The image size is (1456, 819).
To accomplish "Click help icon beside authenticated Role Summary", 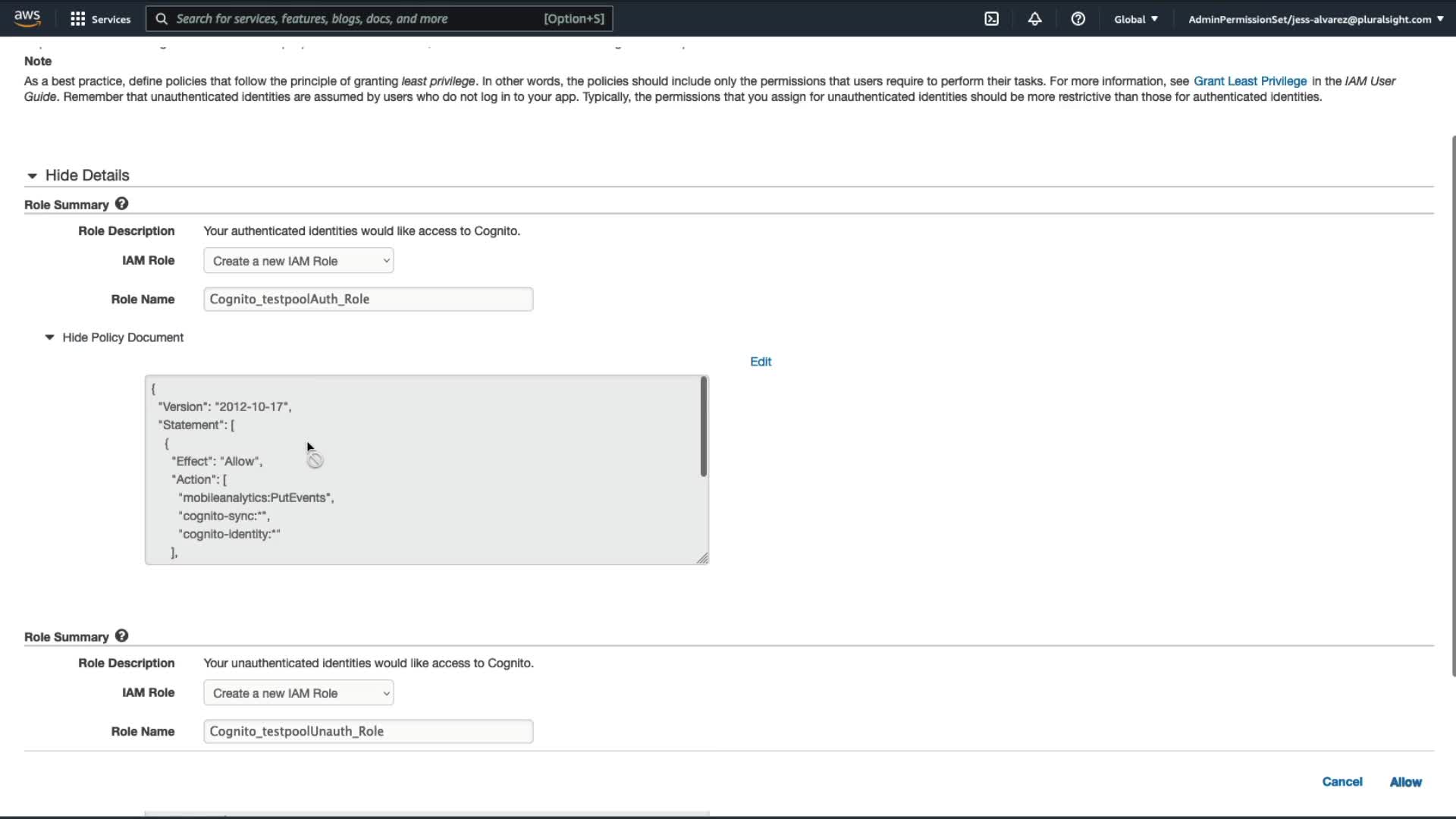I will [x=121, y=204].
